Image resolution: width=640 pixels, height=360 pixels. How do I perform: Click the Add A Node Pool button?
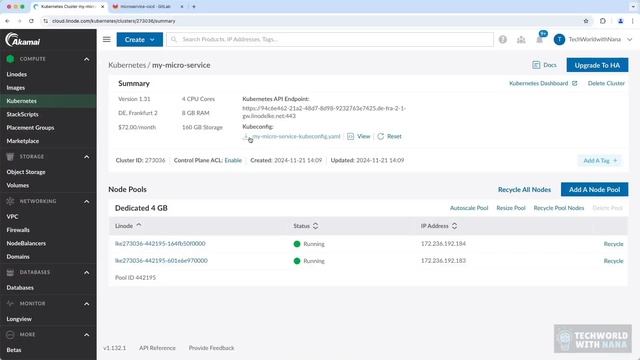594,189
